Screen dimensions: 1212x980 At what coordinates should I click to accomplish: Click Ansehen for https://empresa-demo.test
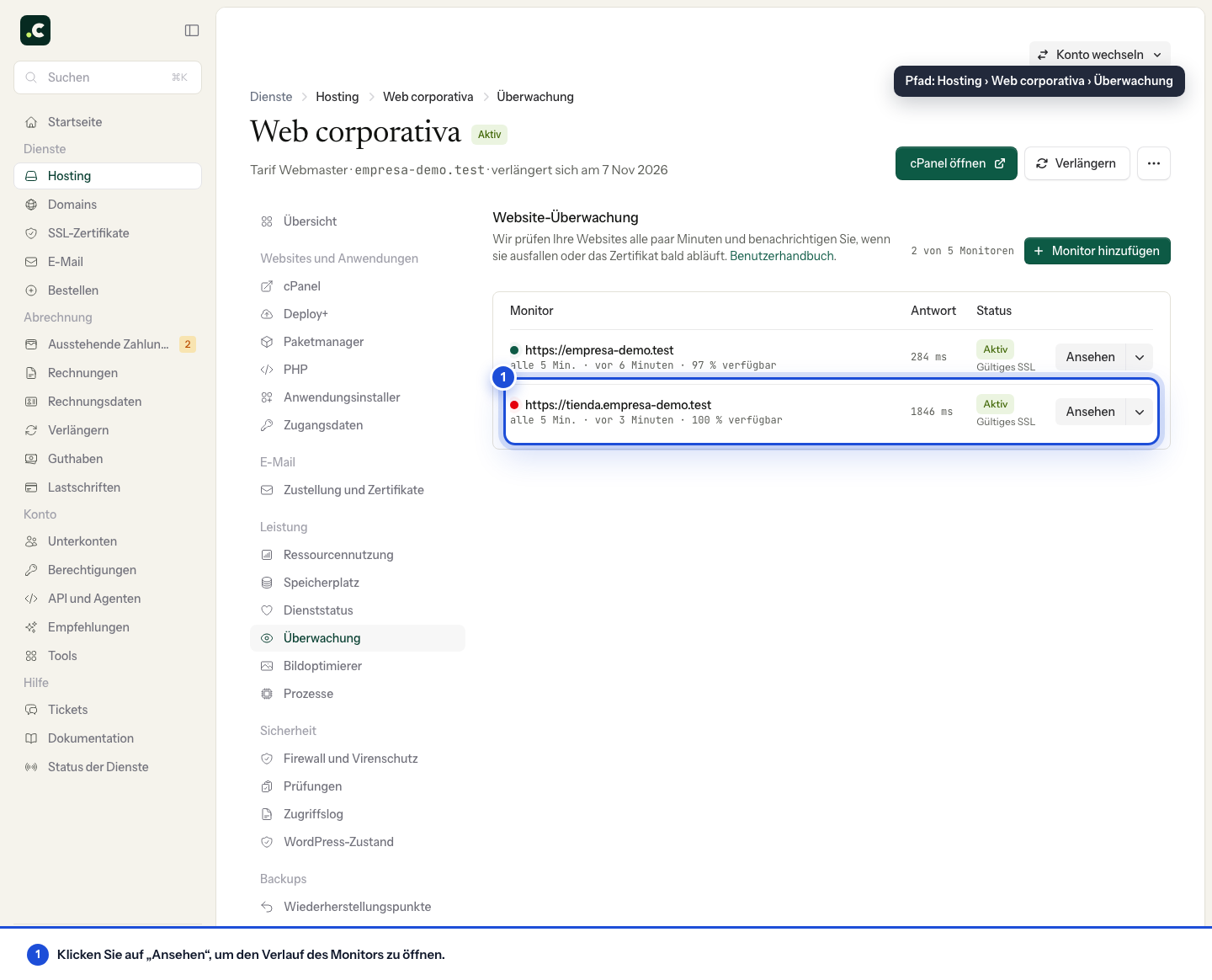tap(1091, 357)
